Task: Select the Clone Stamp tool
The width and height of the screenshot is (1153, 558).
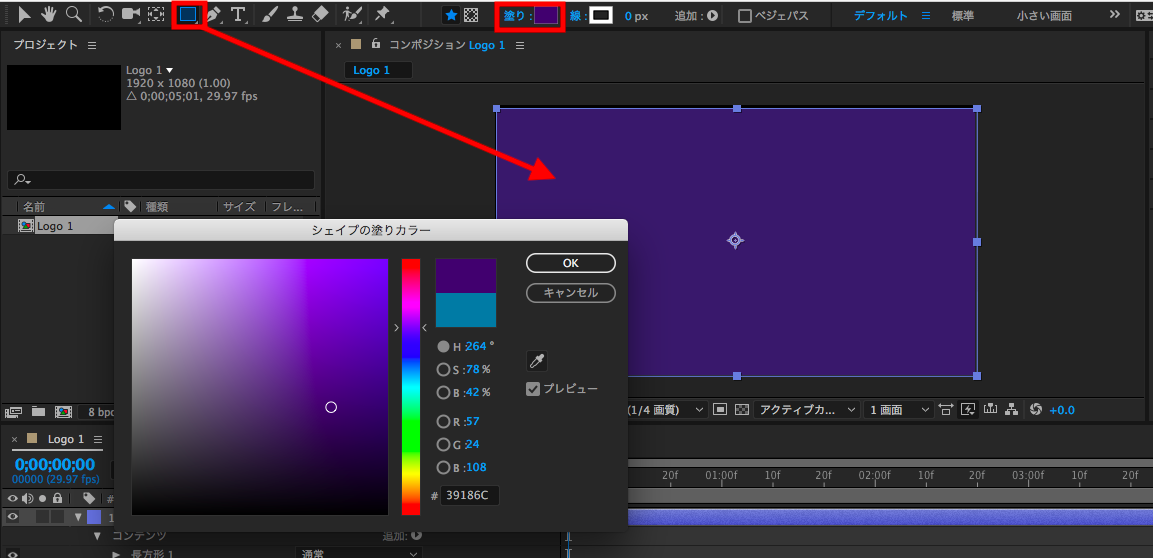Action: pos(295,14)
